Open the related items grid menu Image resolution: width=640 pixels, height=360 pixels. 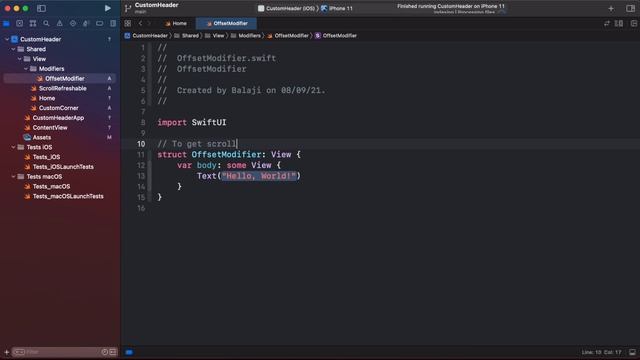[128, 24]
